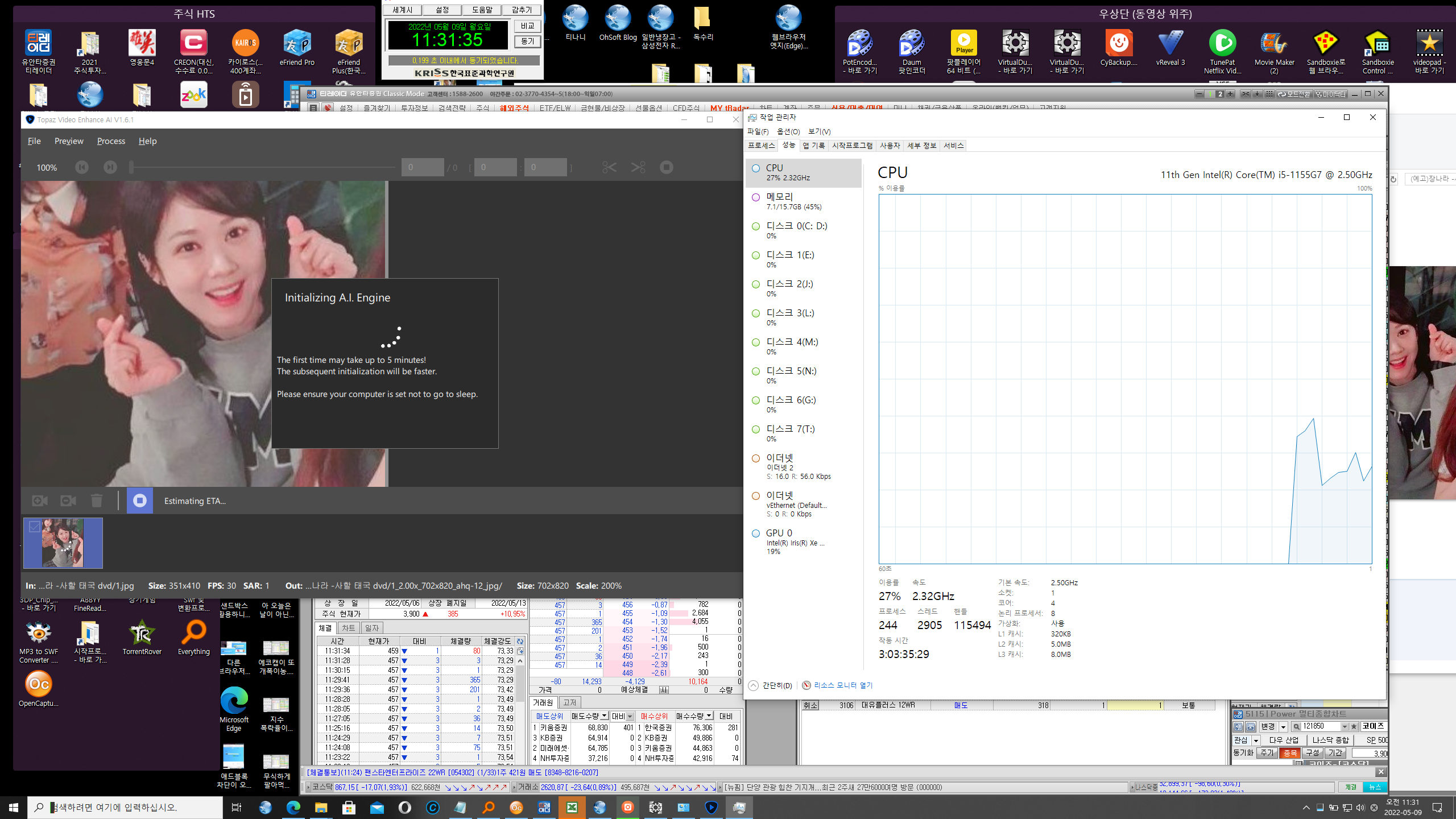
Task: Click the first video camera add icon
Action: click(40, 500)
